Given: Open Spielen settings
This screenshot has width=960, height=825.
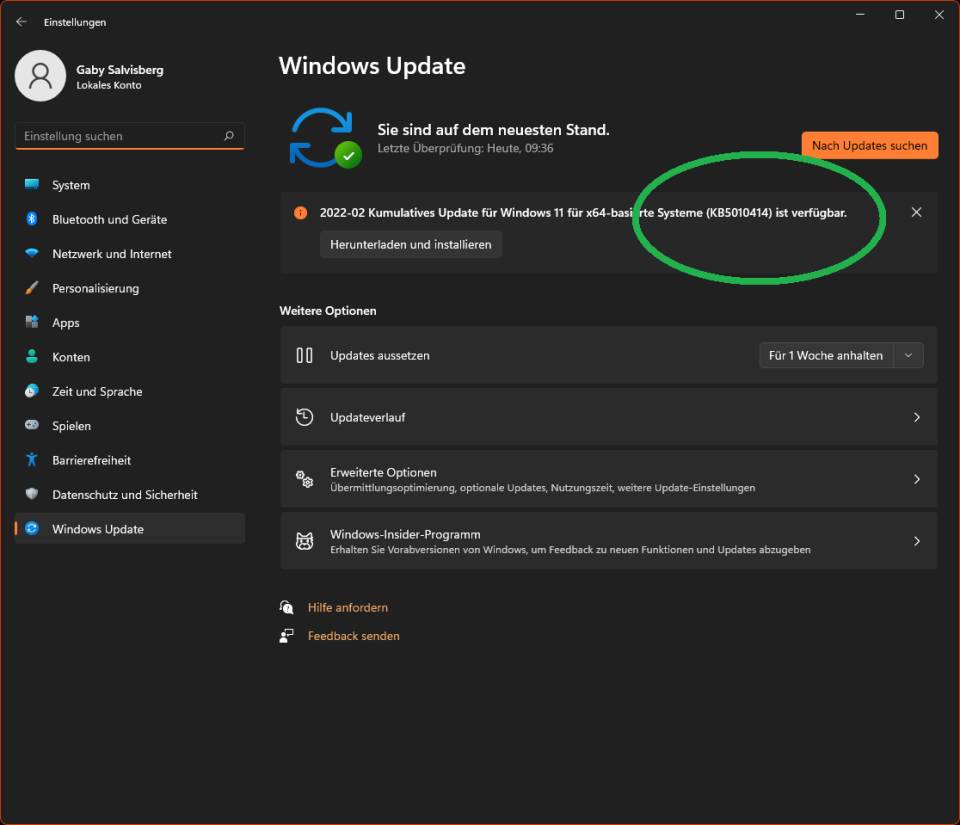Looking at the screenshot, I should coord(130,425).
